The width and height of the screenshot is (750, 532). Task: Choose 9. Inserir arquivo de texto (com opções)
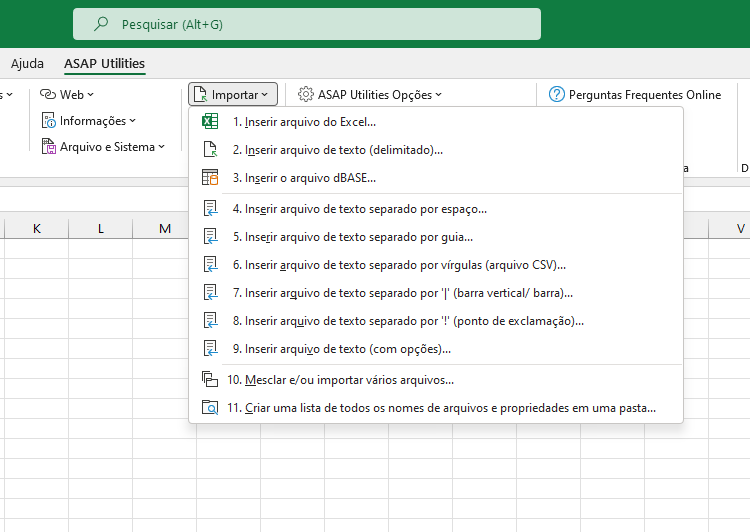click(x=436, y=349)
